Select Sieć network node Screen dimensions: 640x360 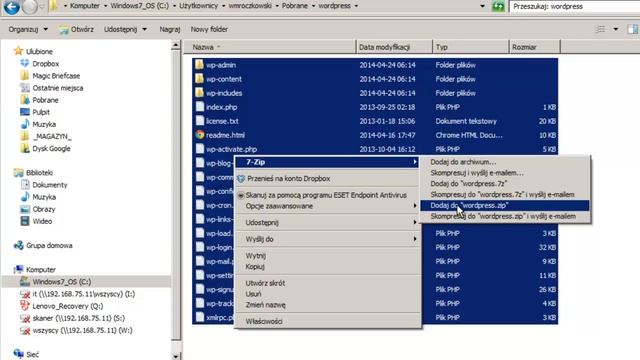32,354
